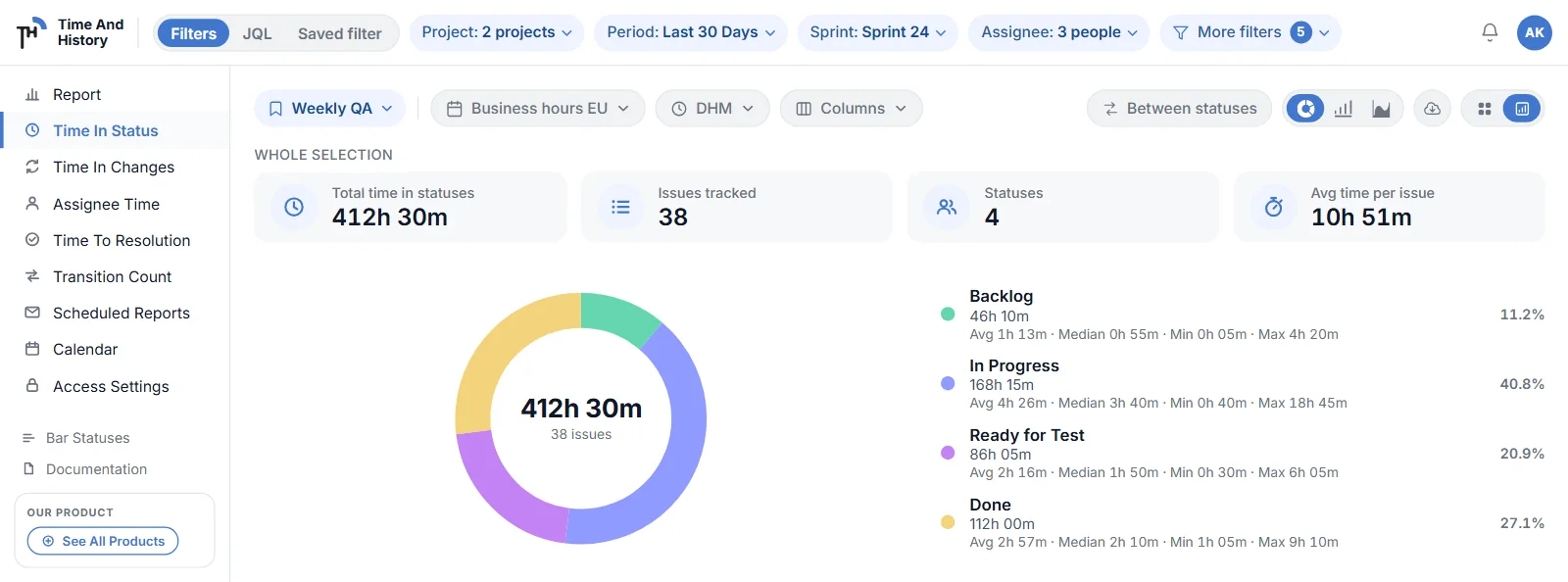Click the 11.2% percentage value
This screenshot has width=1568, height=582.
click(1522, 315)
